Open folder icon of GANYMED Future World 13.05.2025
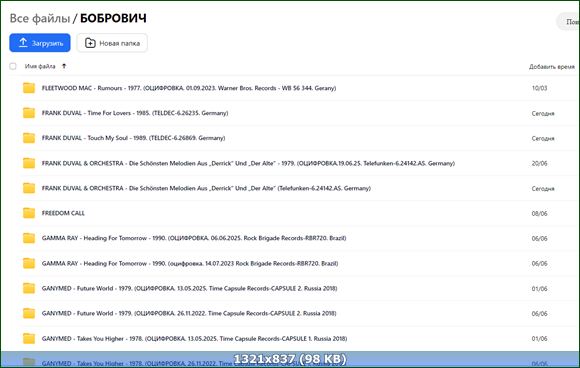 [x=29, y=288]
